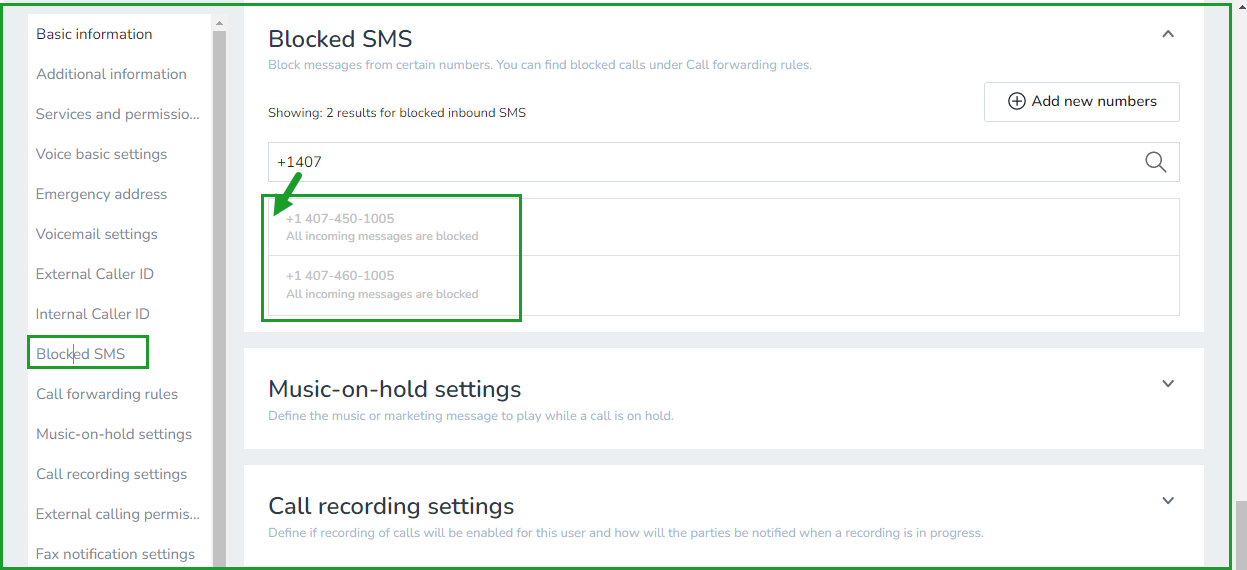
Task: Expand the Music-on-hold settings section
Action: 1167,384
